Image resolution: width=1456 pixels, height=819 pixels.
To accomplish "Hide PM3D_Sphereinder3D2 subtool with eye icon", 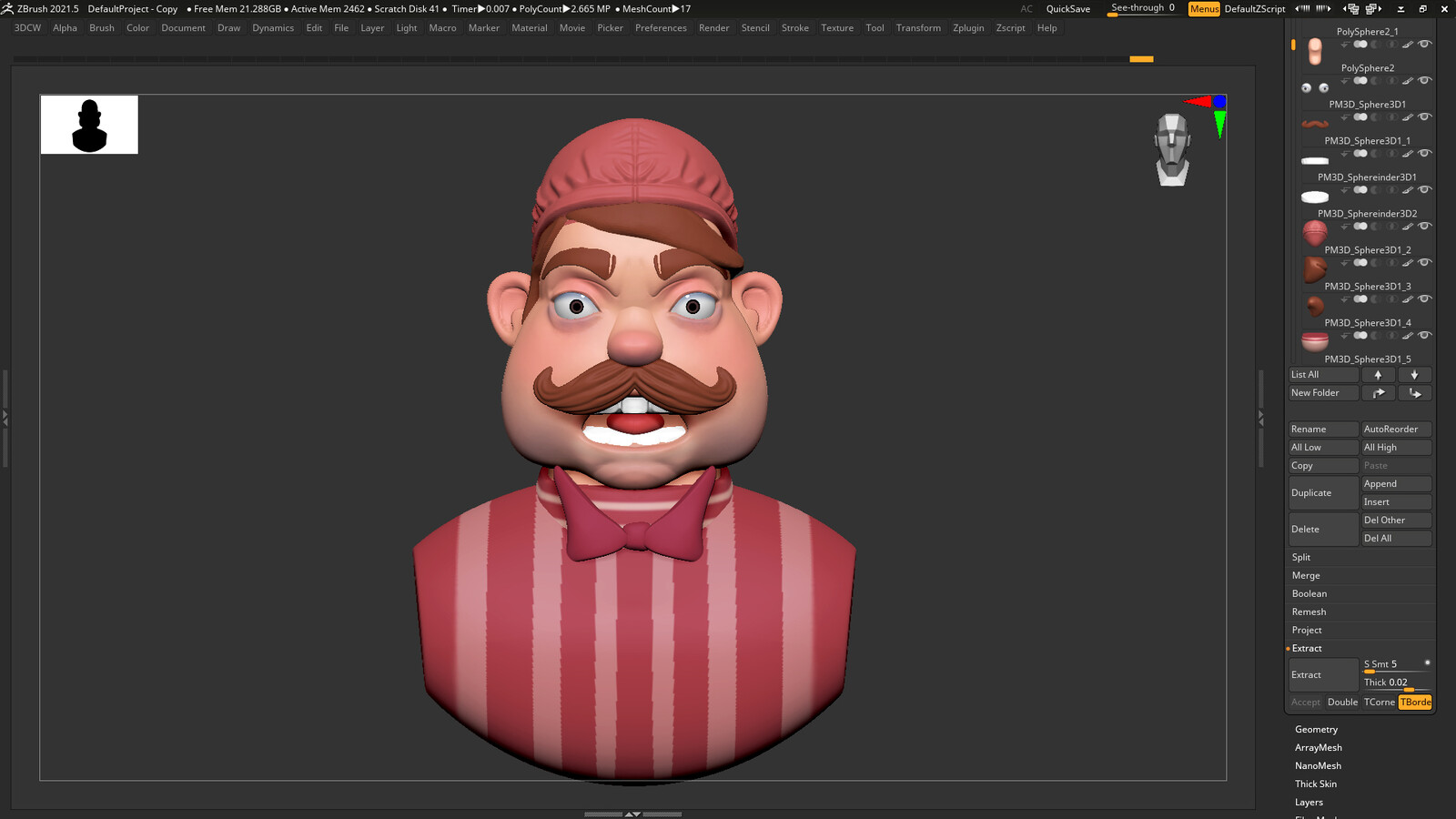I will point(1425,226).
